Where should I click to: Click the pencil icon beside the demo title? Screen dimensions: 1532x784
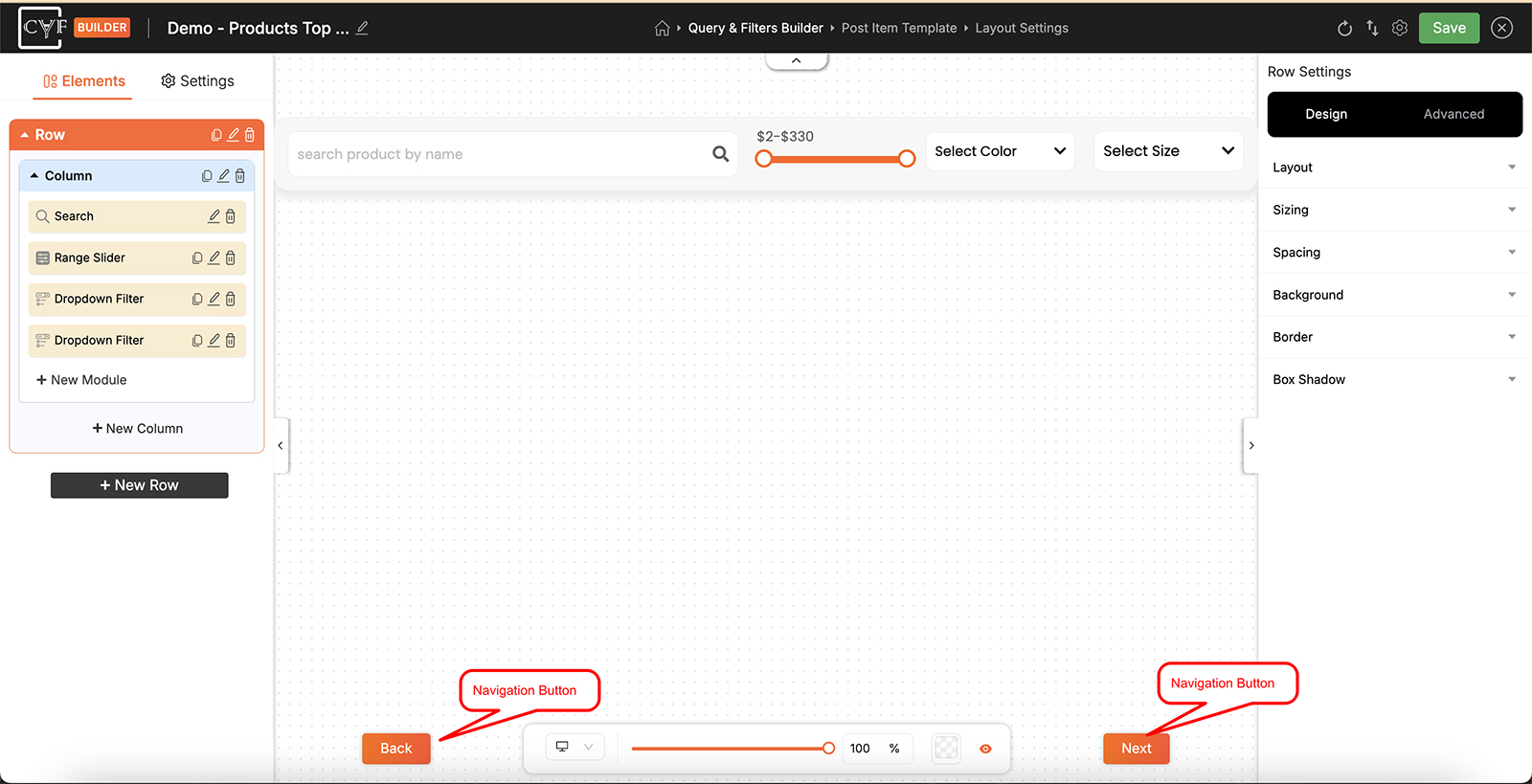(362, 28)
